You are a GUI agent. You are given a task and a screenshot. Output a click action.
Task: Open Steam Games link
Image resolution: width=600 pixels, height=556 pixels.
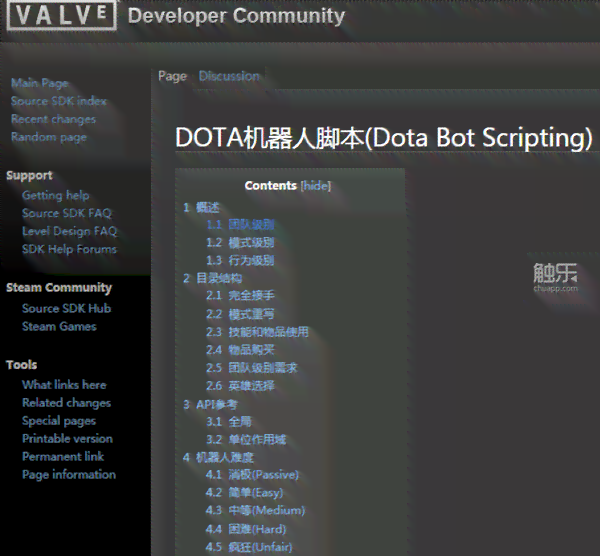pyautogui.click(x=59, y=326)
